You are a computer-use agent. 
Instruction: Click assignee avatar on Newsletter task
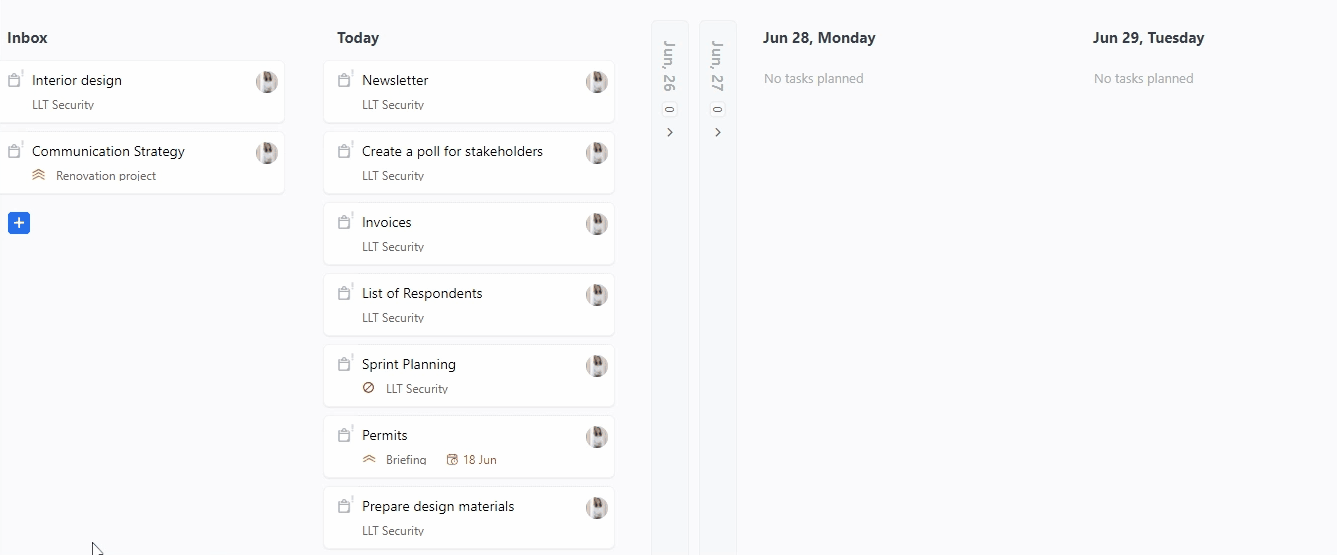point(596,82)
